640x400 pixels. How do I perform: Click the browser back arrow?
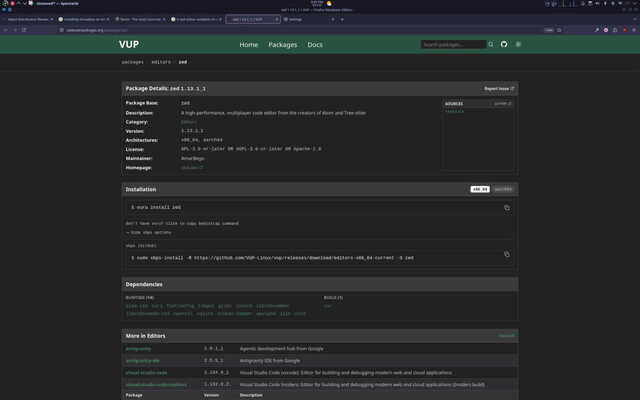(x=6, y=30)
